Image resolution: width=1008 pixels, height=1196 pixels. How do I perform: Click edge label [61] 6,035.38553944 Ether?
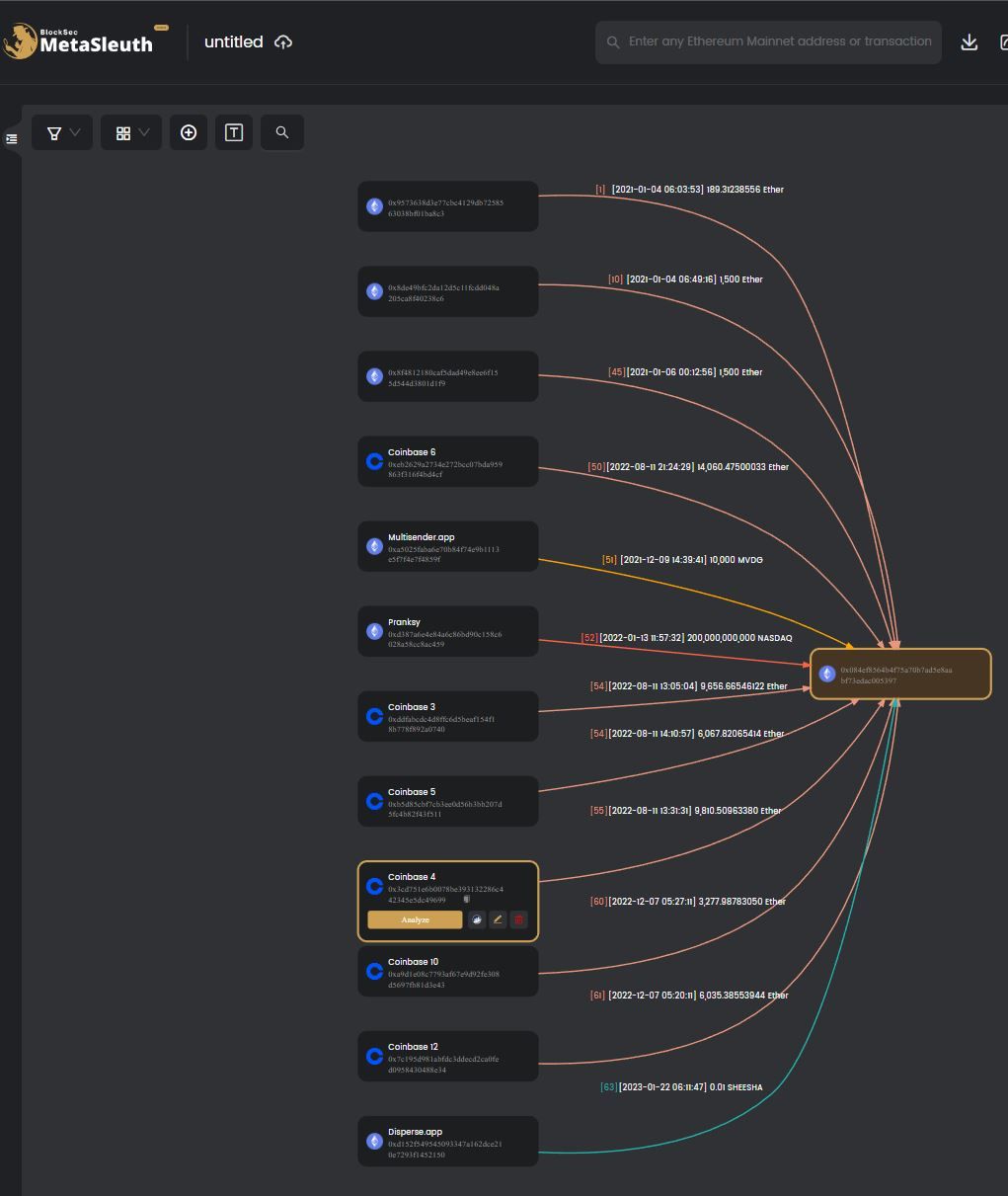[x=689, y=996]
